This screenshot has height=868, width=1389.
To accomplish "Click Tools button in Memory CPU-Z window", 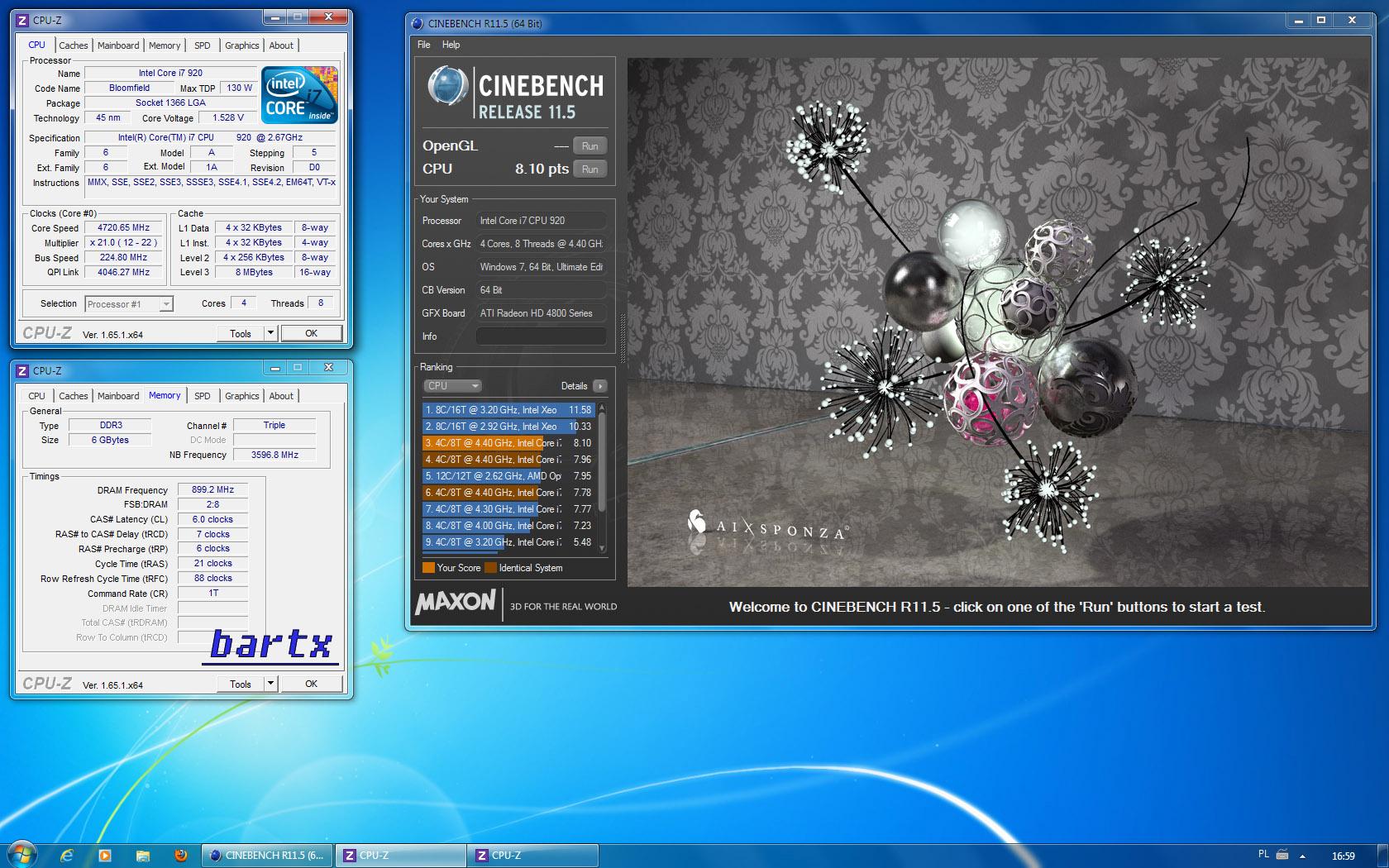I will click(x=241, y=684).
